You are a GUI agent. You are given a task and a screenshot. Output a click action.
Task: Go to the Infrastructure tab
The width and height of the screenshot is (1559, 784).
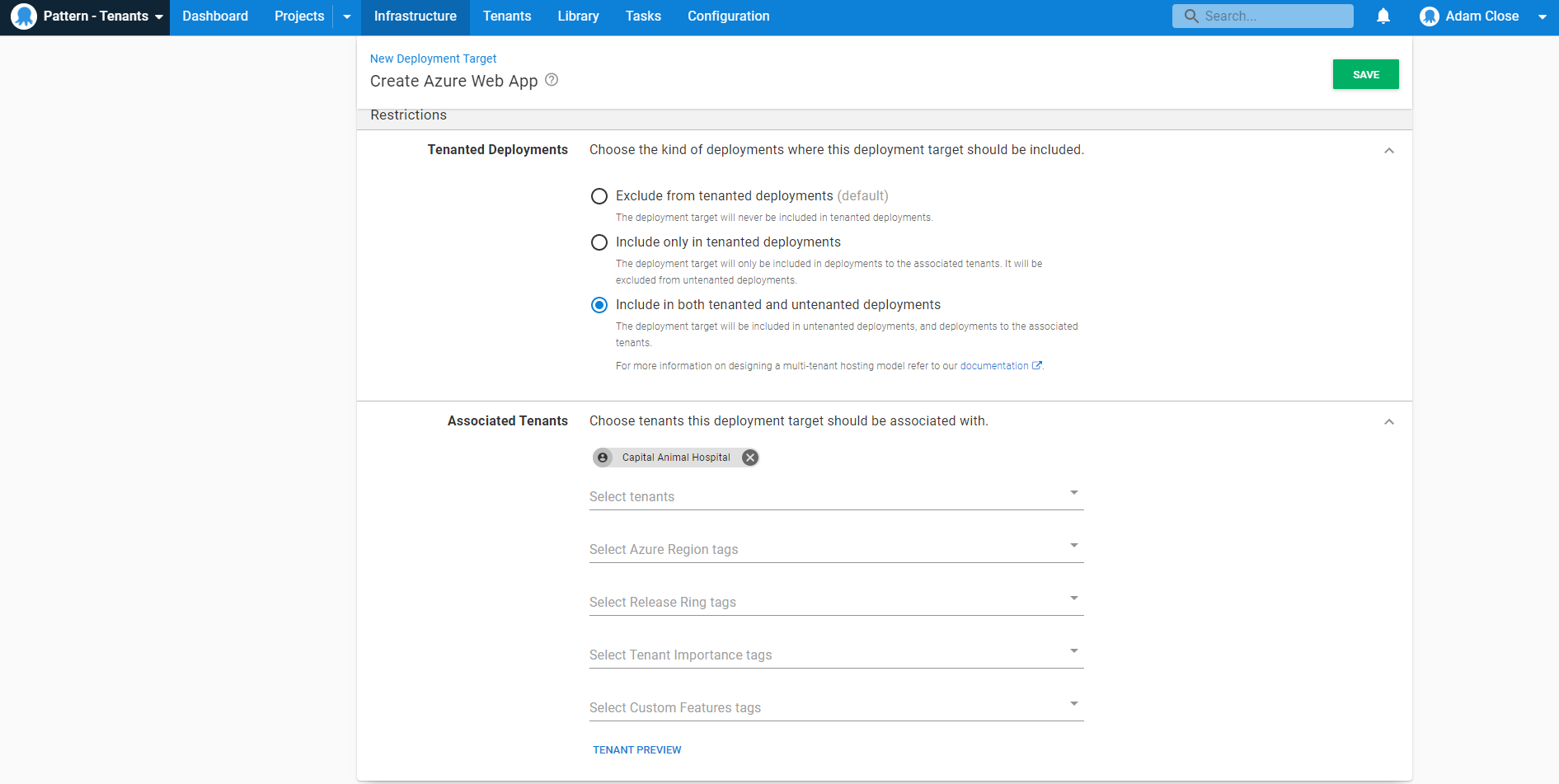415,16
